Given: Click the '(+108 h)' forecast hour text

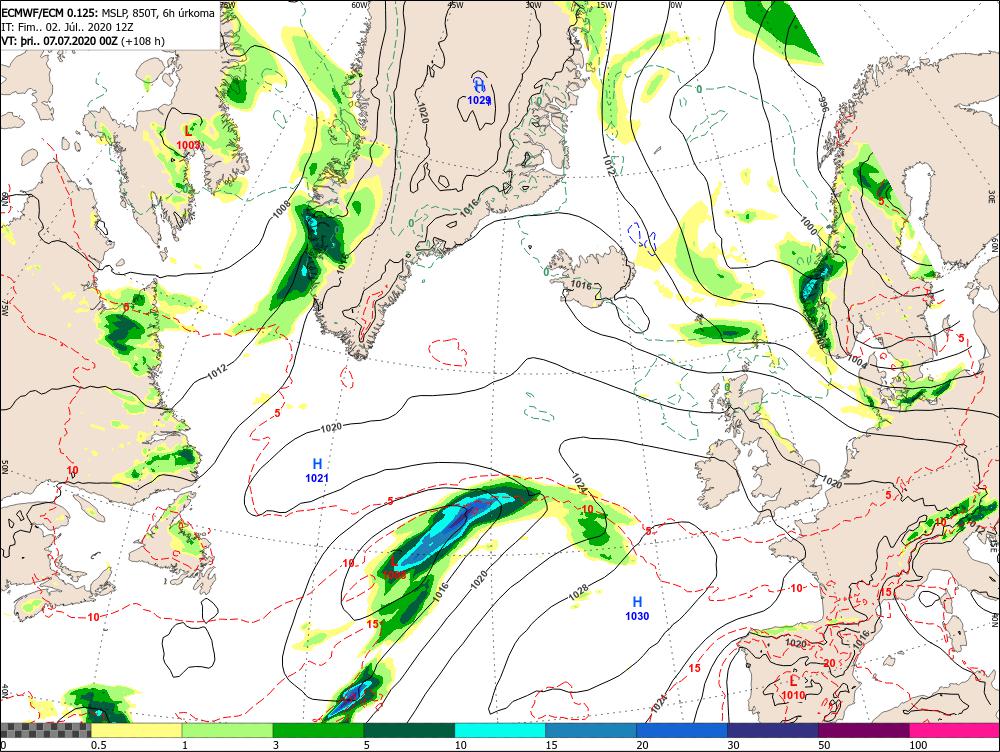Looking at the screenshot, I should pyautogui.click(x=142, y=41).
